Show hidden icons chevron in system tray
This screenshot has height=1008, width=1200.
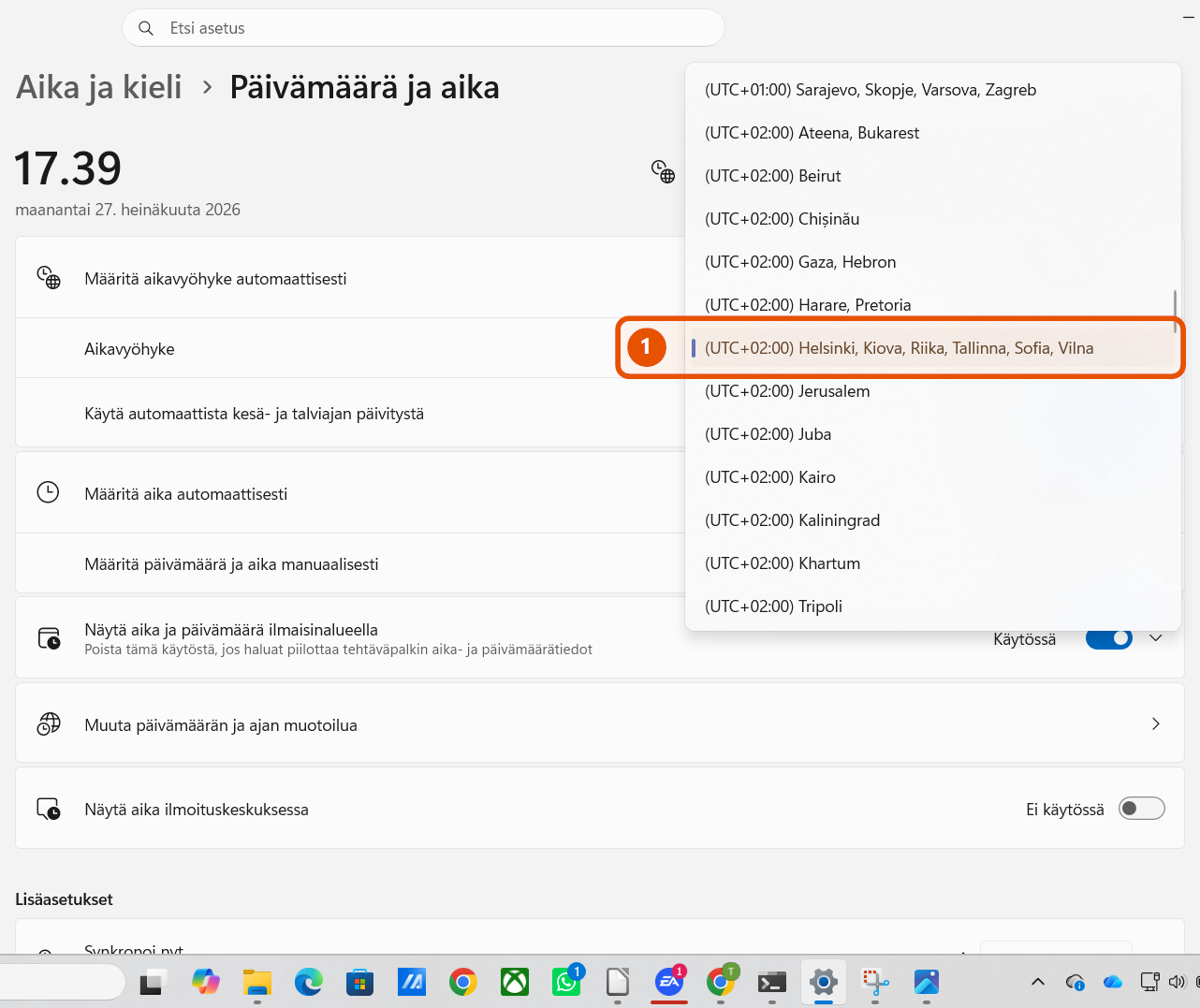1037,982
